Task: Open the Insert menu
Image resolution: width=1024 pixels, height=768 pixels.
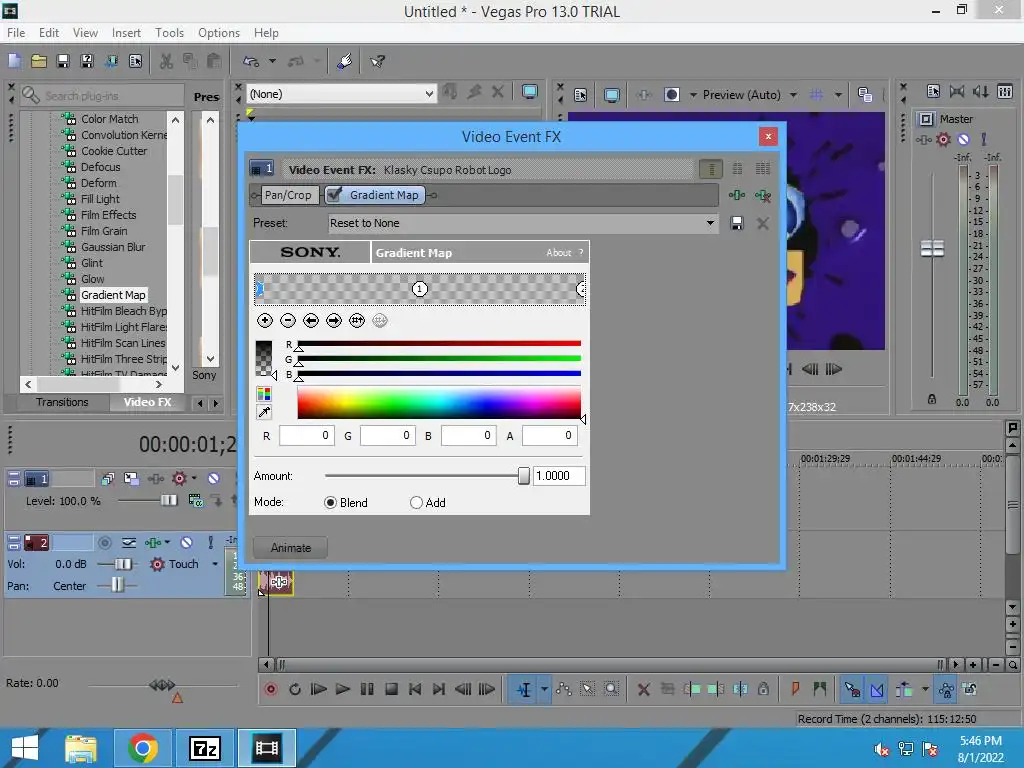Action: point(126,33)
